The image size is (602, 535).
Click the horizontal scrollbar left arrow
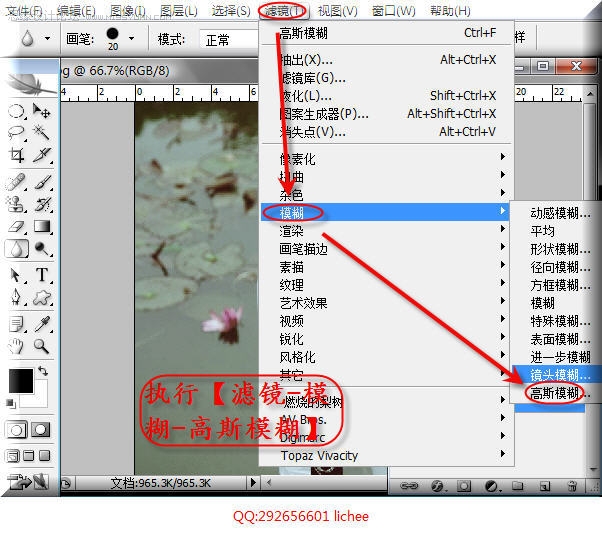(269, 482)
